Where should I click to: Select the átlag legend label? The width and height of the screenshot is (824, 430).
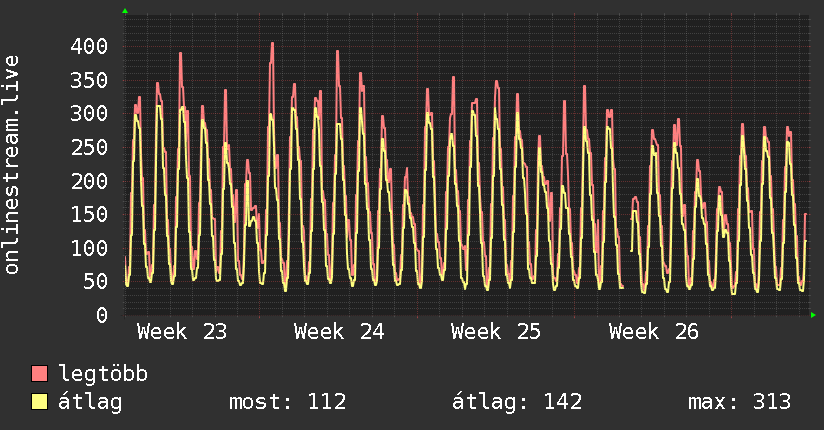point(90,402)
